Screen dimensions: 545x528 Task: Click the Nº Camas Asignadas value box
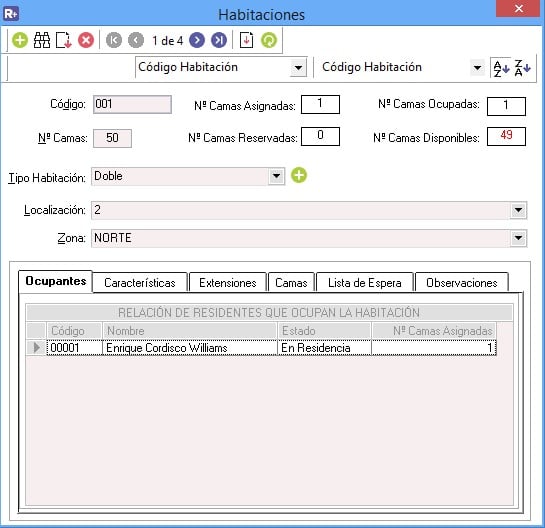320,104
